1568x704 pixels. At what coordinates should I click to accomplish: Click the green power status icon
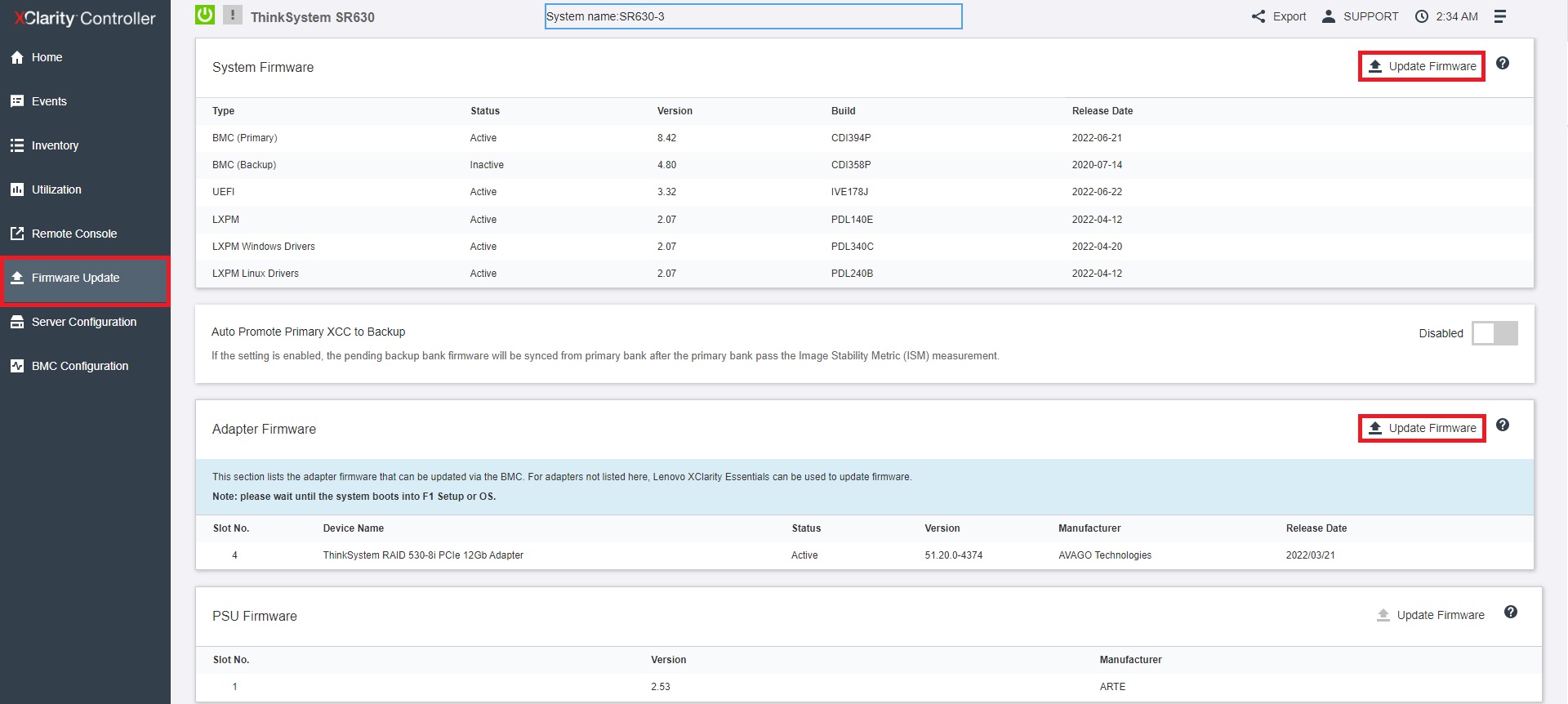pos(205,15)
